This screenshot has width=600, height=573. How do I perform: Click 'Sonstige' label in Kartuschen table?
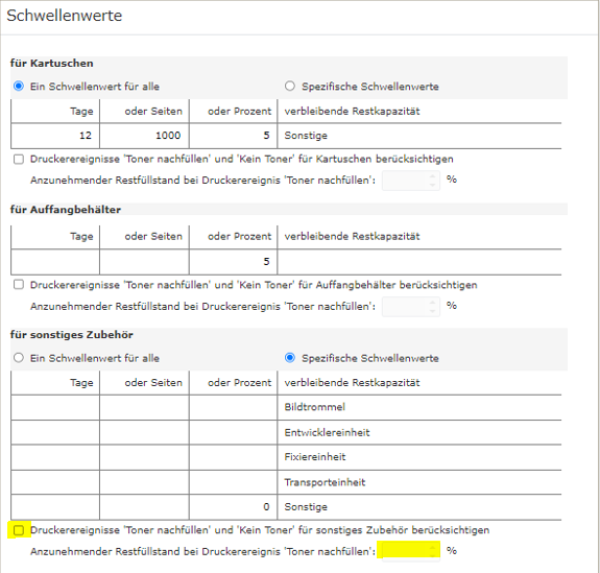pyautogui.click(x=306, y=135)
